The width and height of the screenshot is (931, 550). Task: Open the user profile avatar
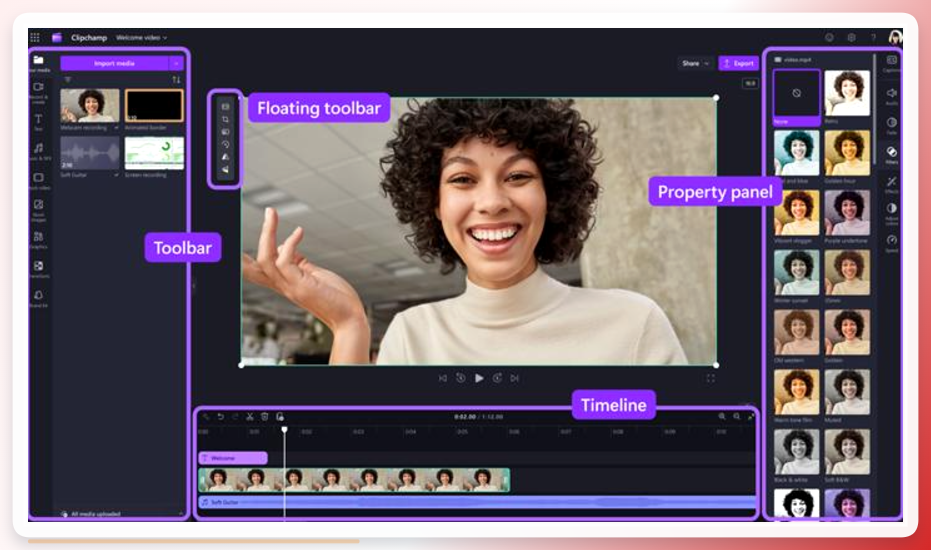click(895, 37)
